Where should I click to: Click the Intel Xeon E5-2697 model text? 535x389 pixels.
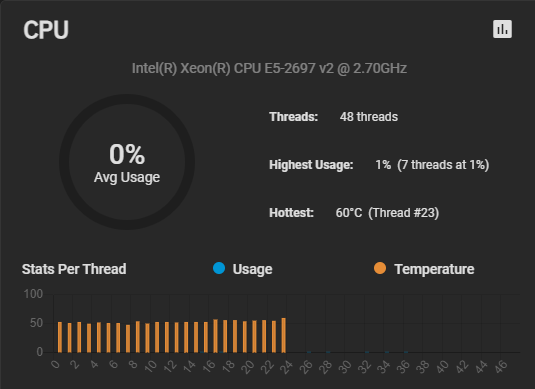pos(269,68)
